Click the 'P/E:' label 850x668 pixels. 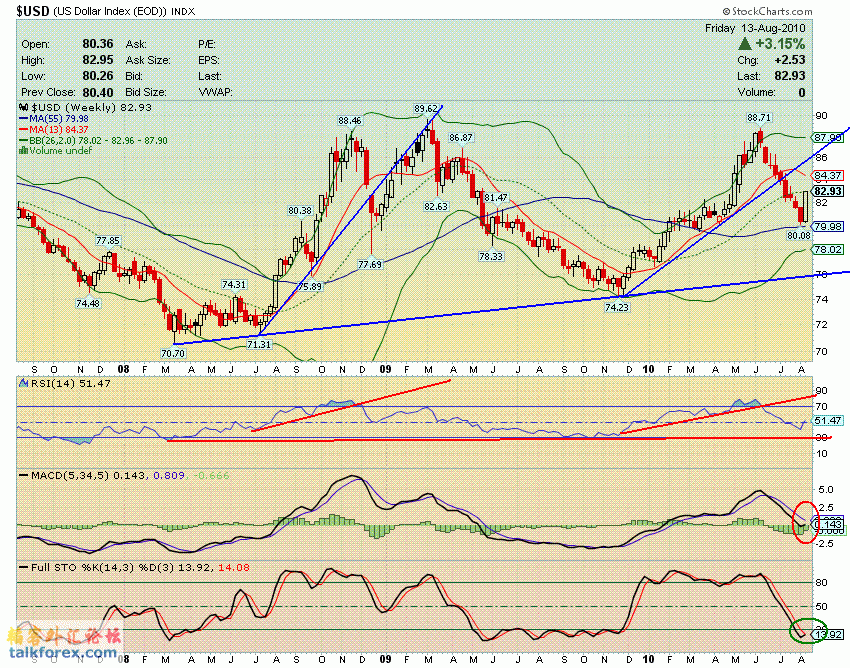pos(207,44)
